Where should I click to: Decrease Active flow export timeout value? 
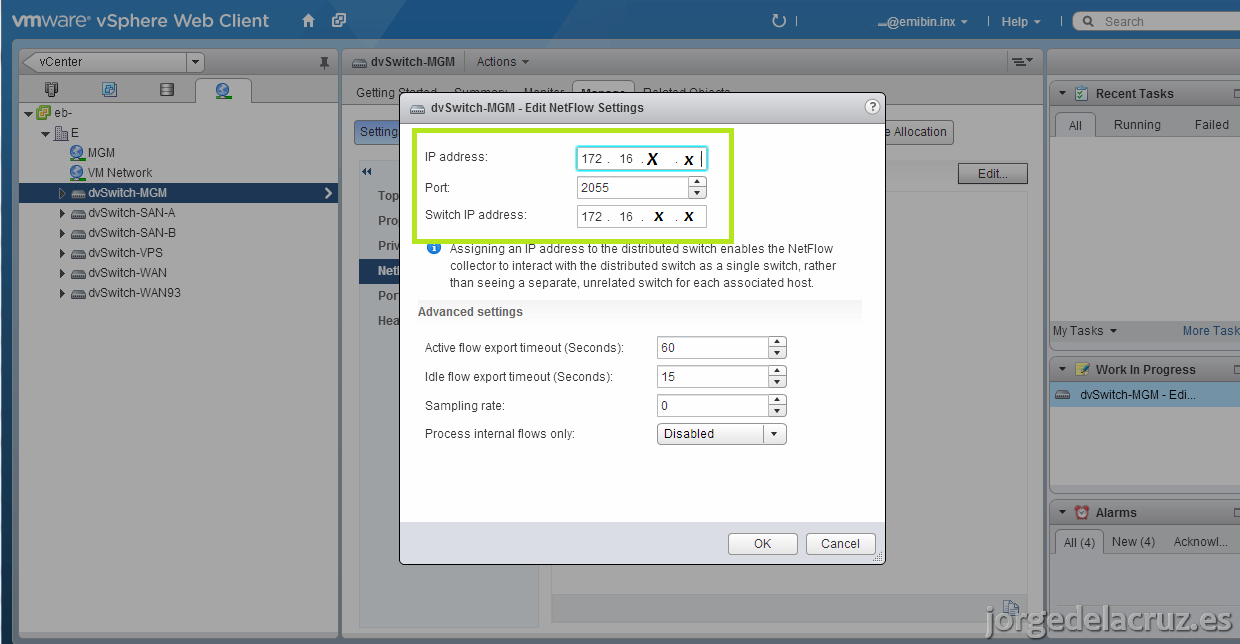tap(777, 353)
